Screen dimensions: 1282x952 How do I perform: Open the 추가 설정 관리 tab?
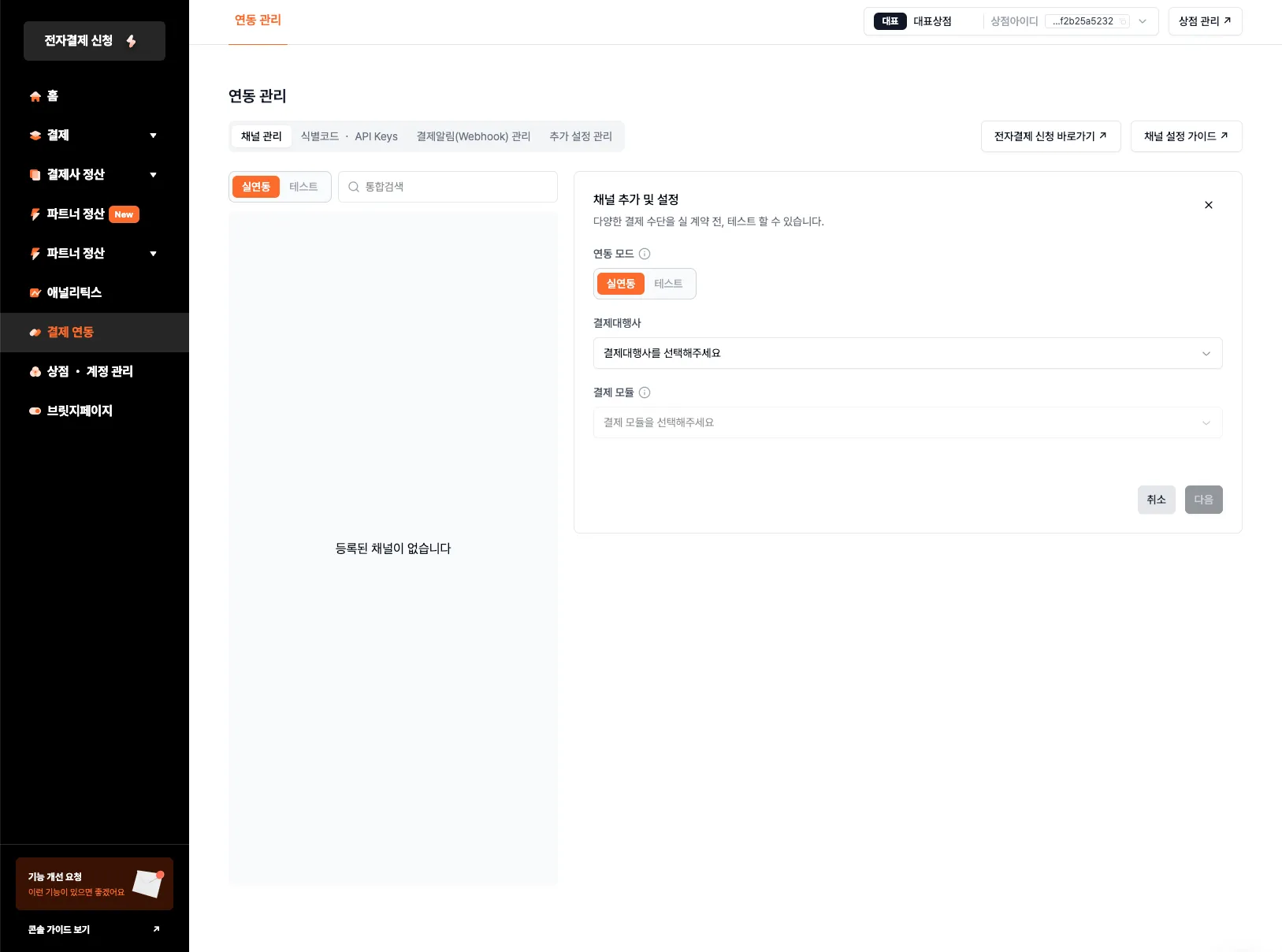tap(581, 136)
